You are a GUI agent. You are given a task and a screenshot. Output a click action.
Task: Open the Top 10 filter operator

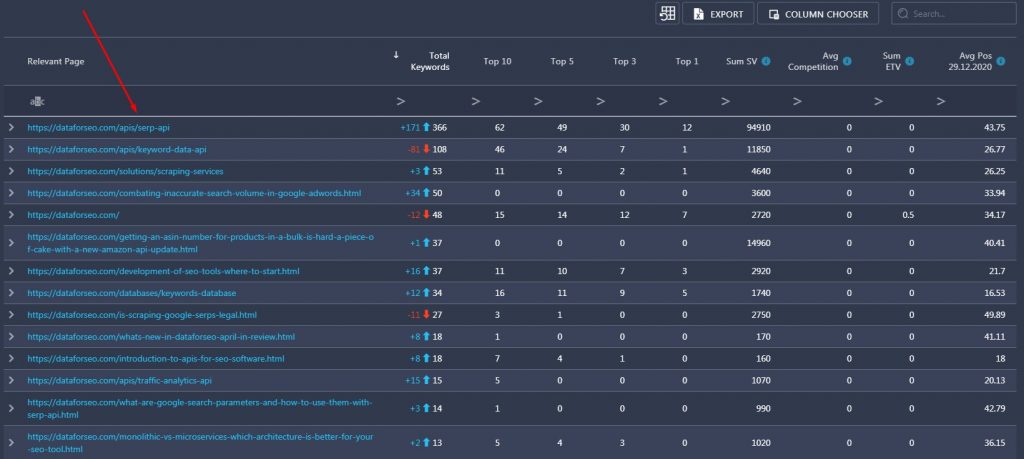click(476, 101)
